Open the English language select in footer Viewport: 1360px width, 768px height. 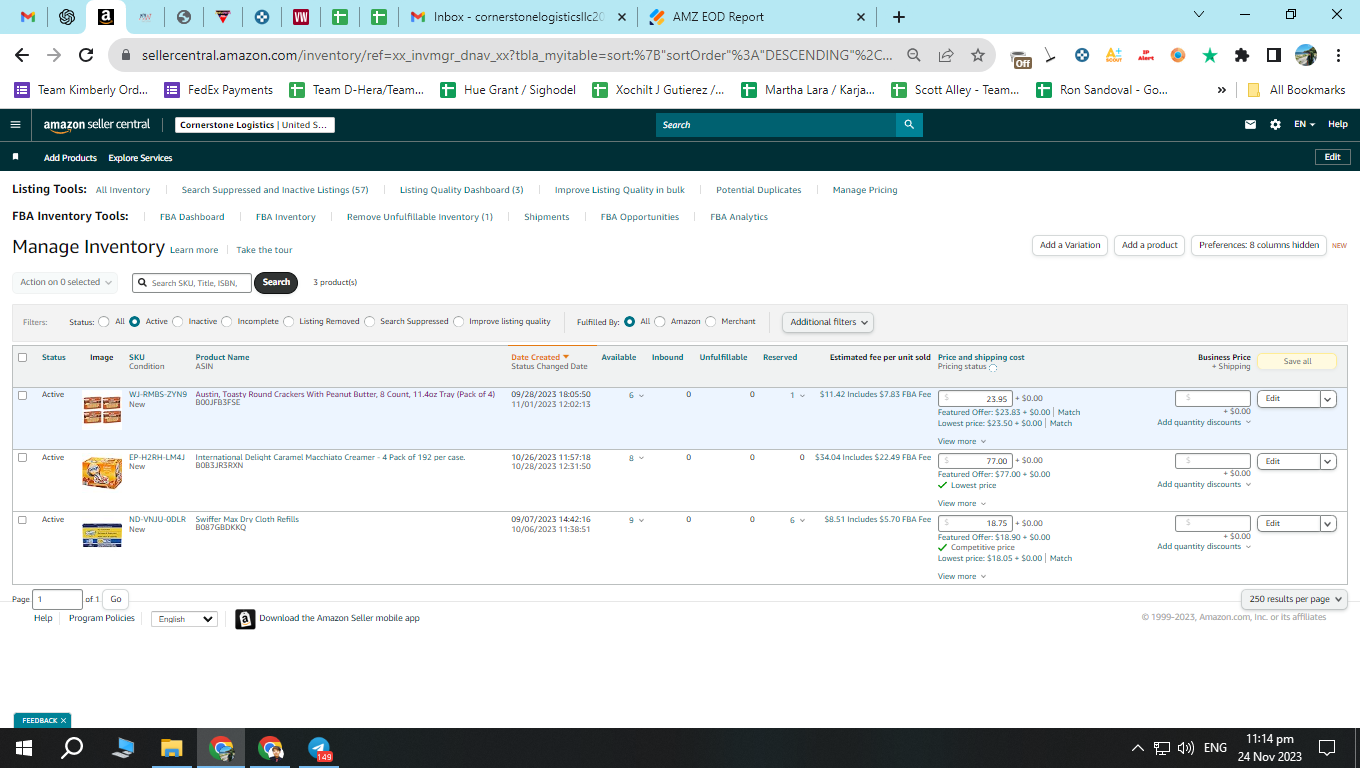coord(184,619)
